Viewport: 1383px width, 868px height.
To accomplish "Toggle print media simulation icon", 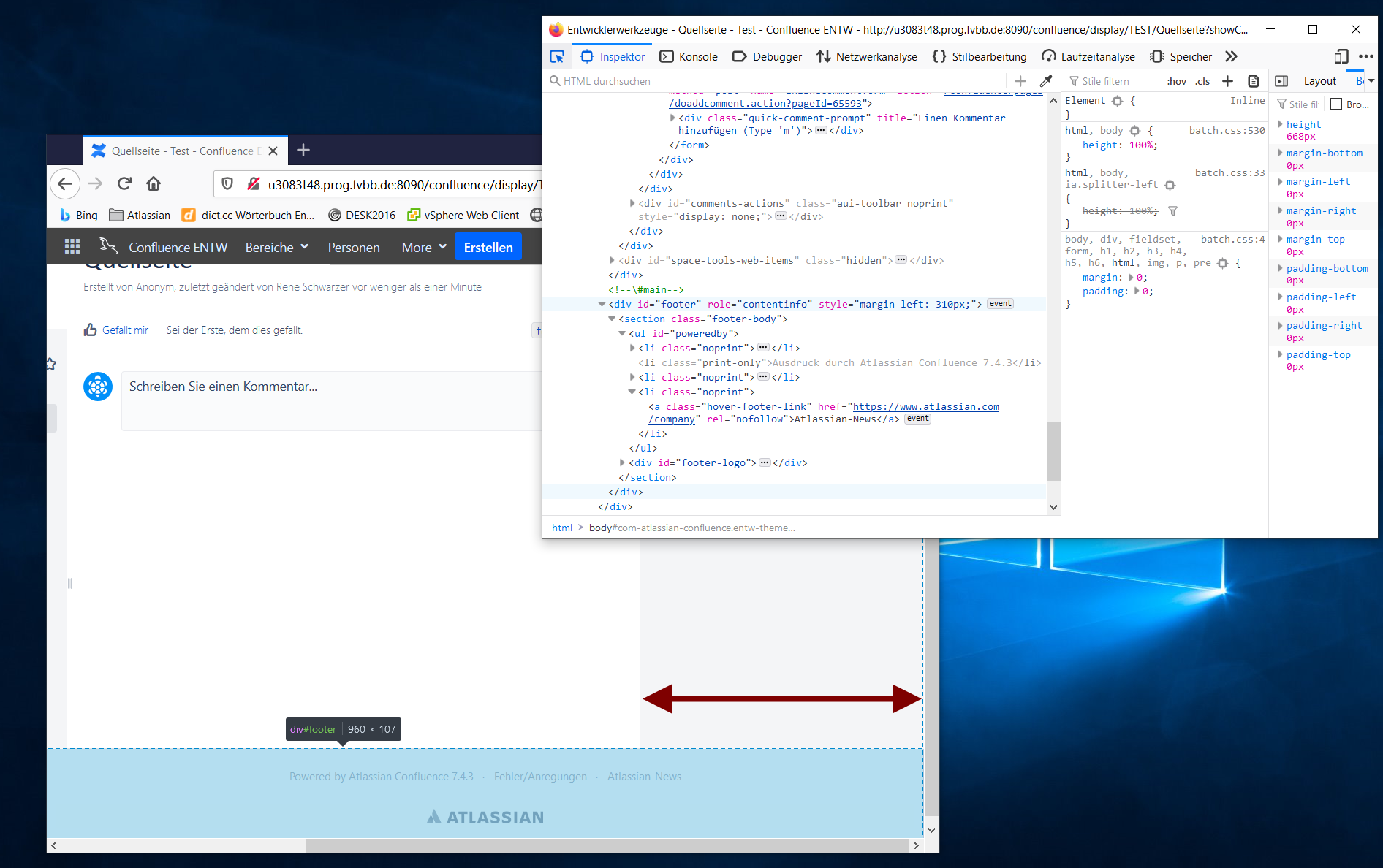I will 1253,81.
